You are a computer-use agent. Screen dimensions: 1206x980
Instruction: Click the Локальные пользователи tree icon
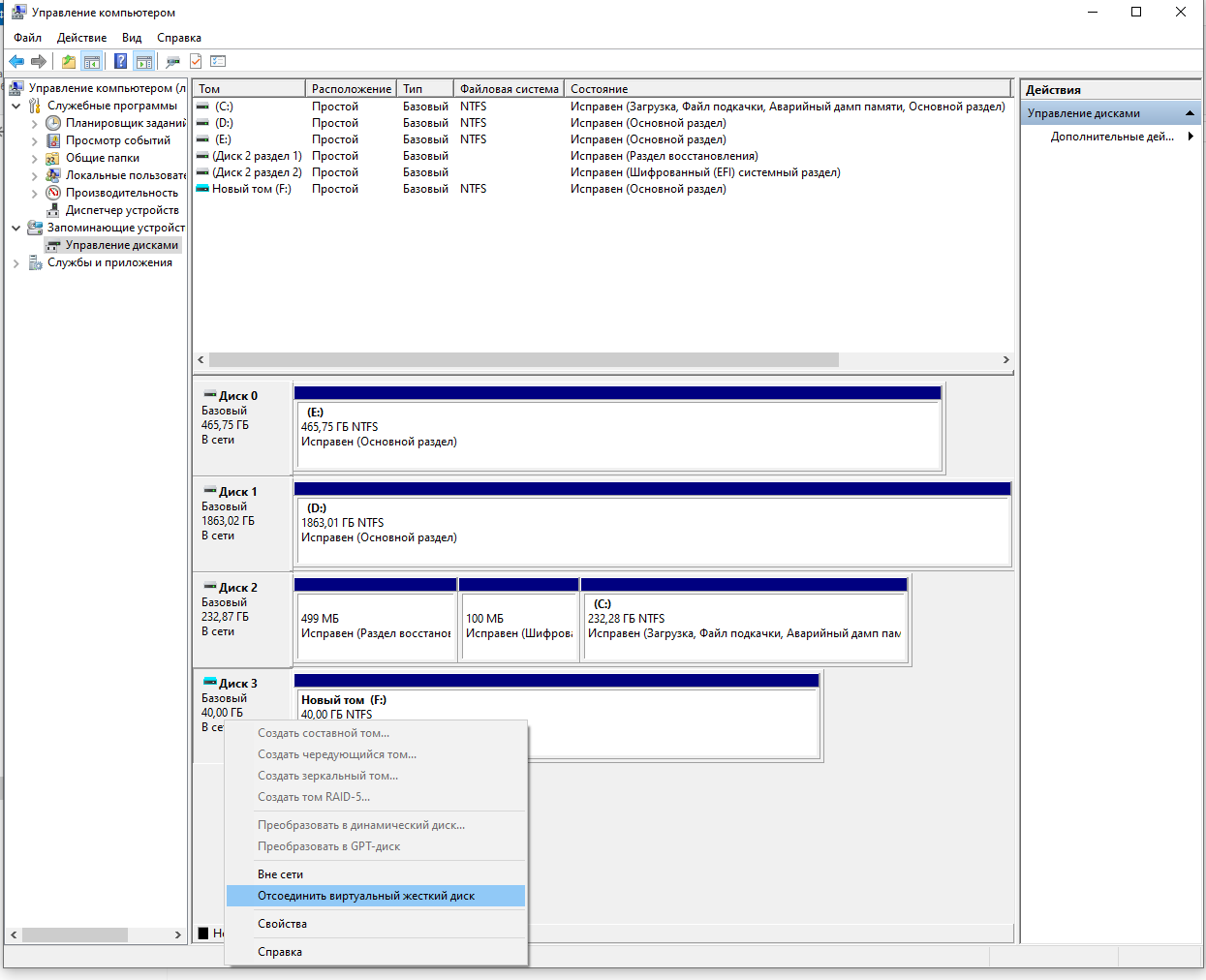pos(53,175)
